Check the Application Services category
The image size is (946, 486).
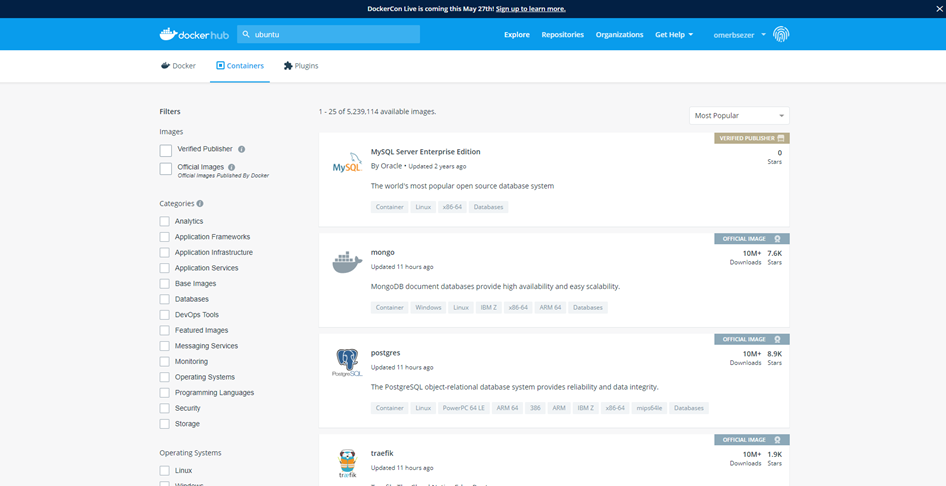point(165,268)
